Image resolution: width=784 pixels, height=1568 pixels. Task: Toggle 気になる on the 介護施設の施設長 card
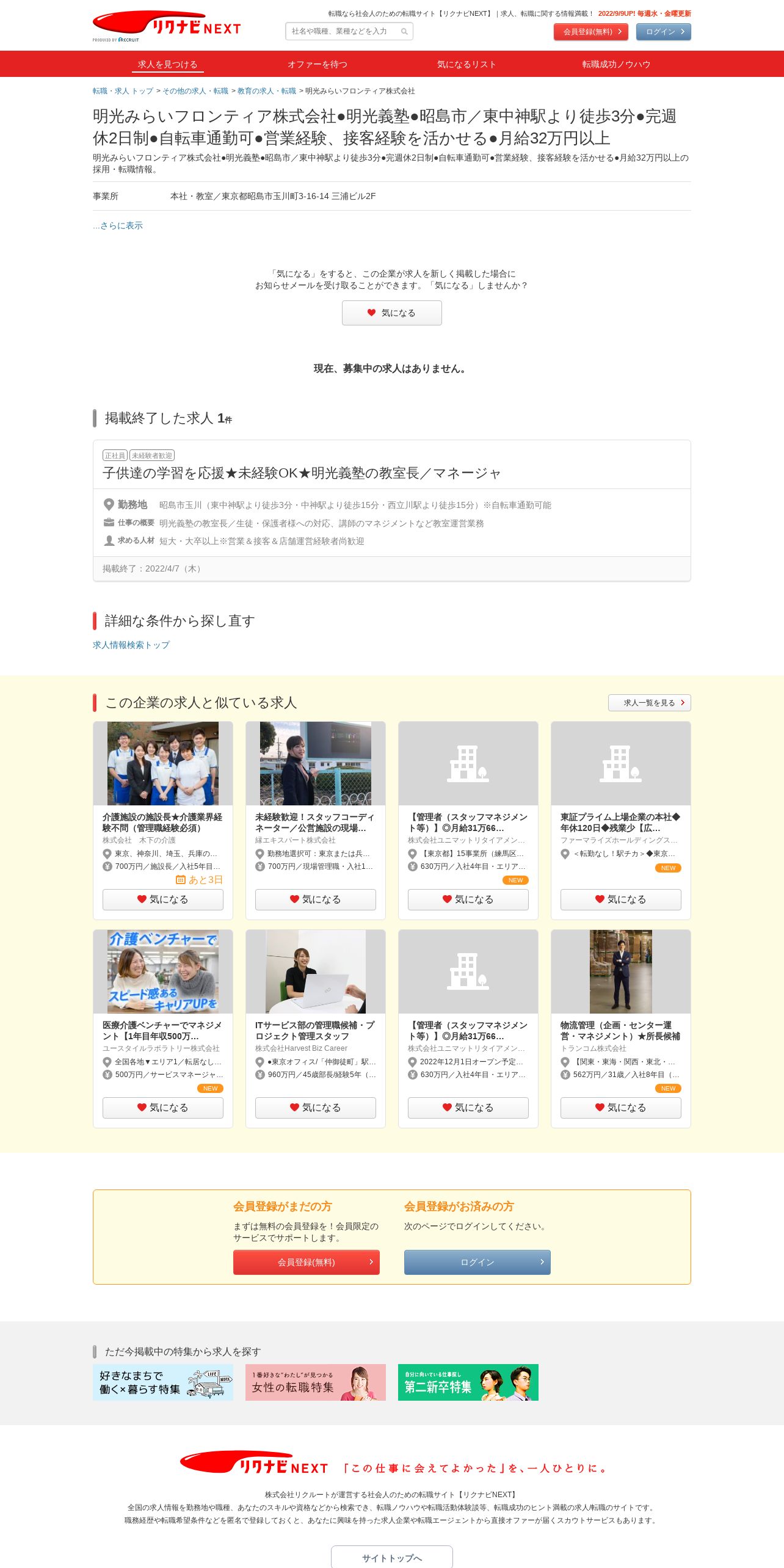163,899
